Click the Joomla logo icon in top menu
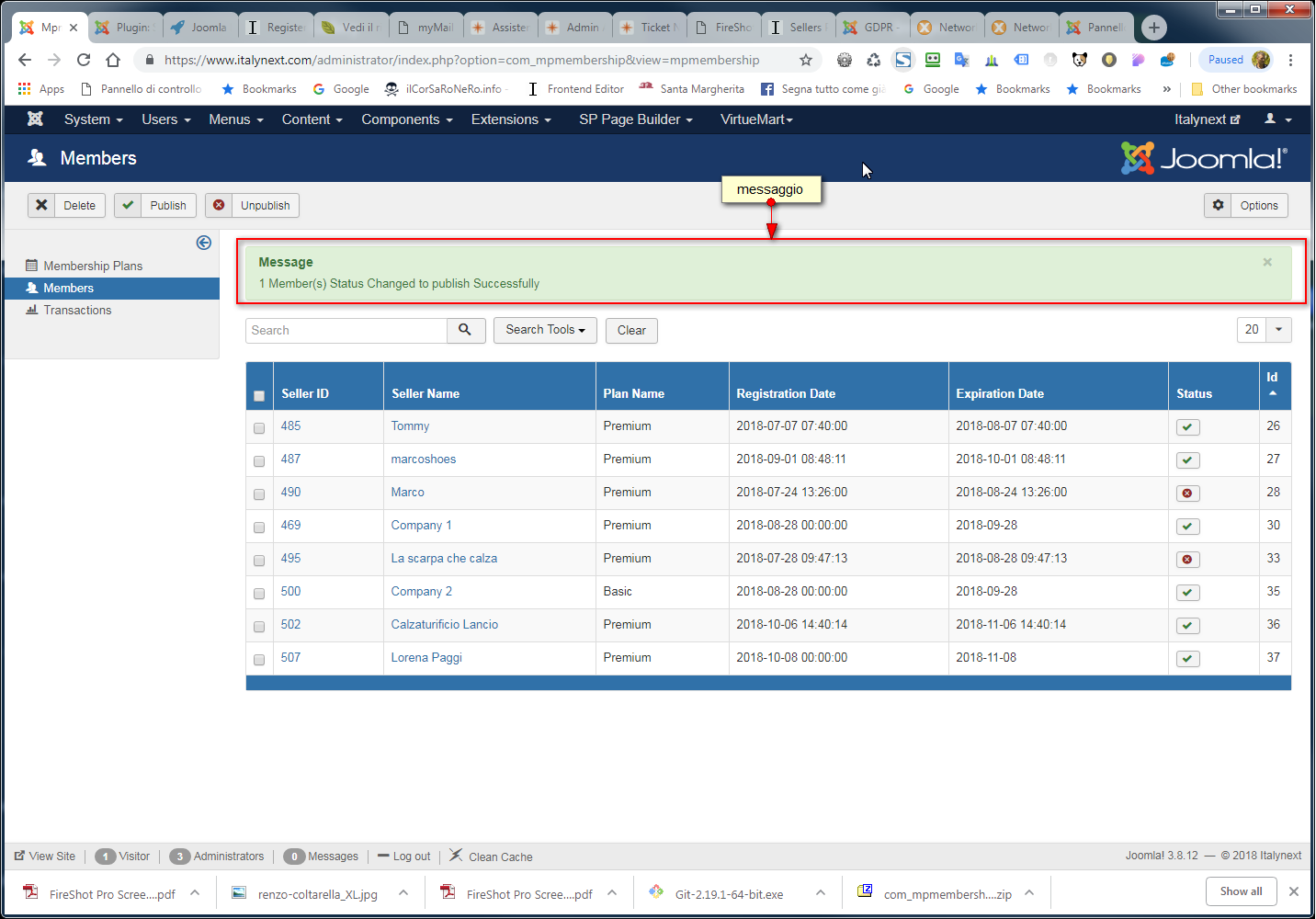 [x=35, y=119]
